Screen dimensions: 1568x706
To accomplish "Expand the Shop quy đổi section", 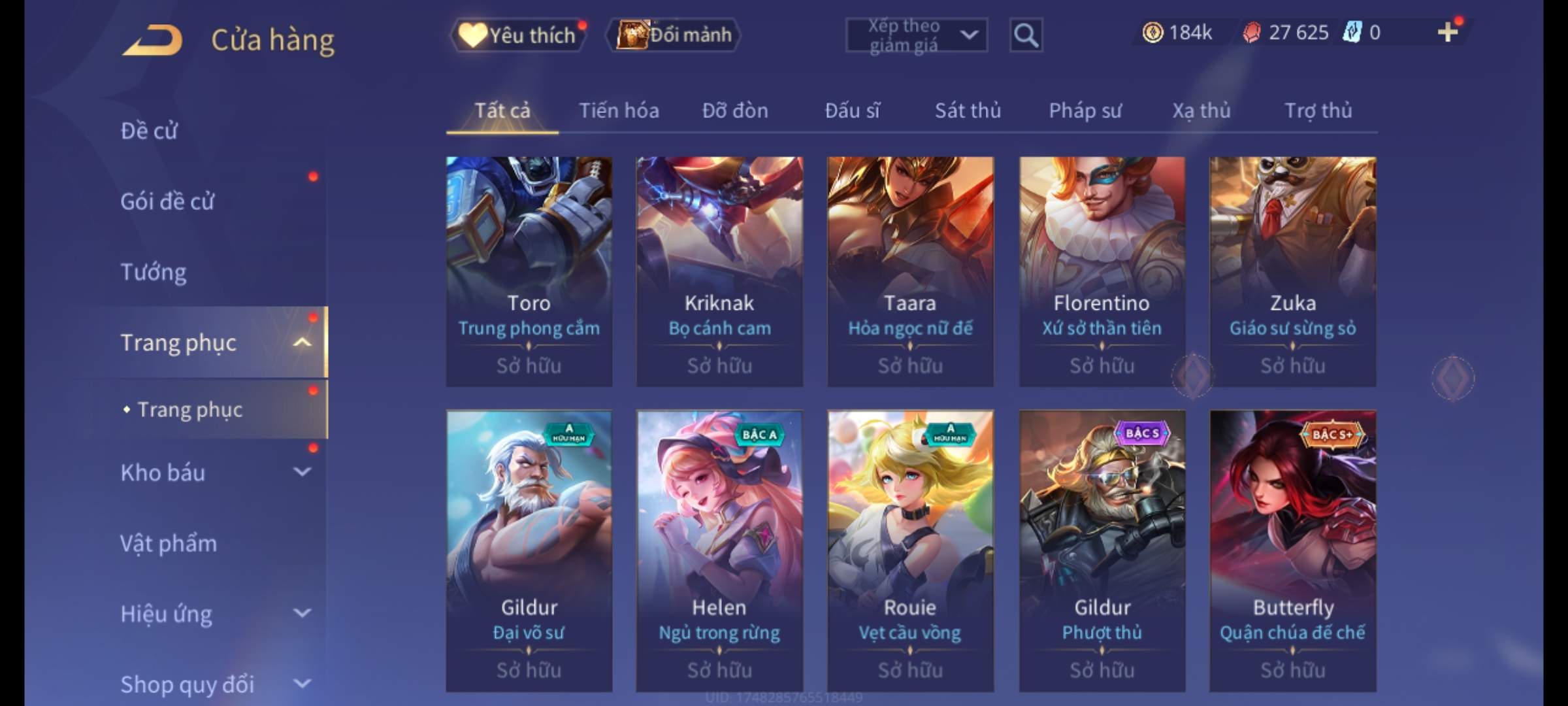I will click(x=302, y=684).
